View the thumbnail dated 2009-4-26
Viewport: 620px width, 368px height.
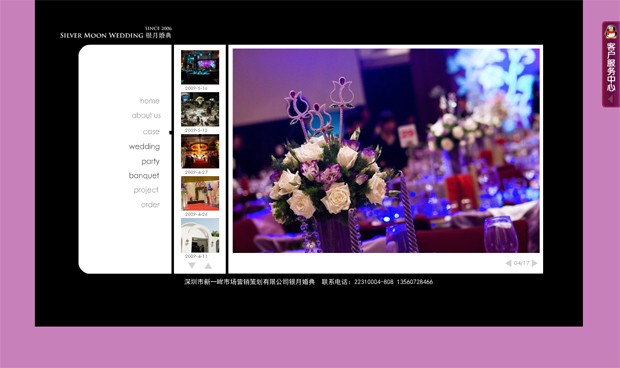(x=200, y=193)
